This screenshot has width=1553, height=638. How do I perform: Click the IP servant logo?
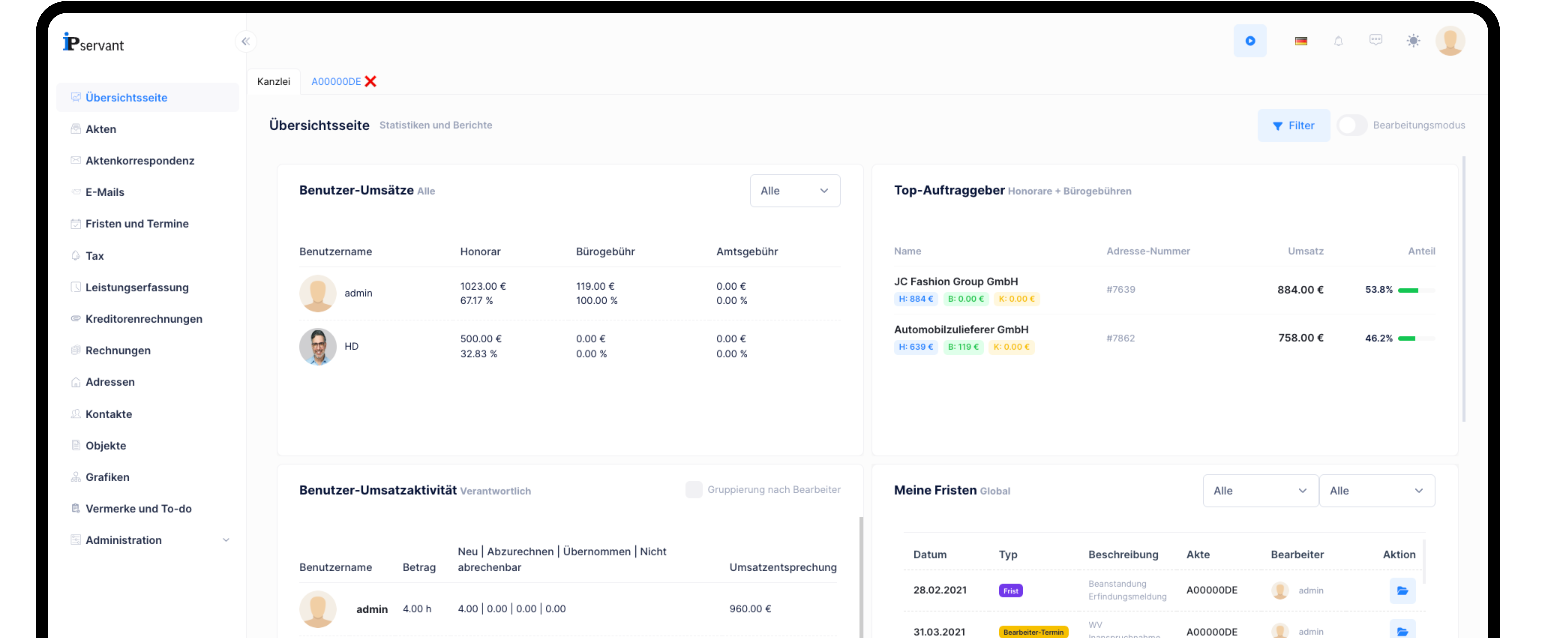point(92,42)
